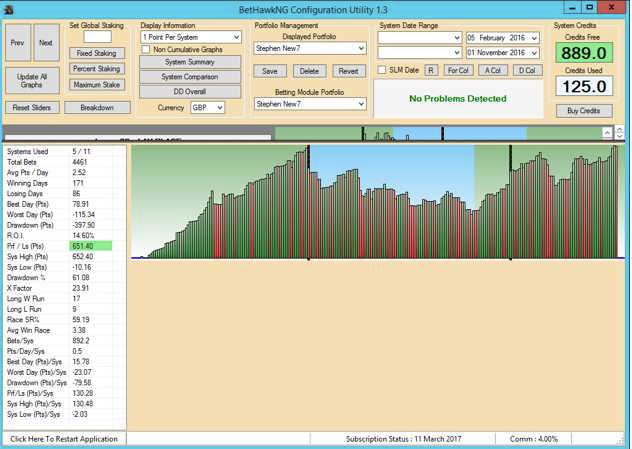
Task: Click the For Col button
Action: pyautogui.click(x=458, y=71)
